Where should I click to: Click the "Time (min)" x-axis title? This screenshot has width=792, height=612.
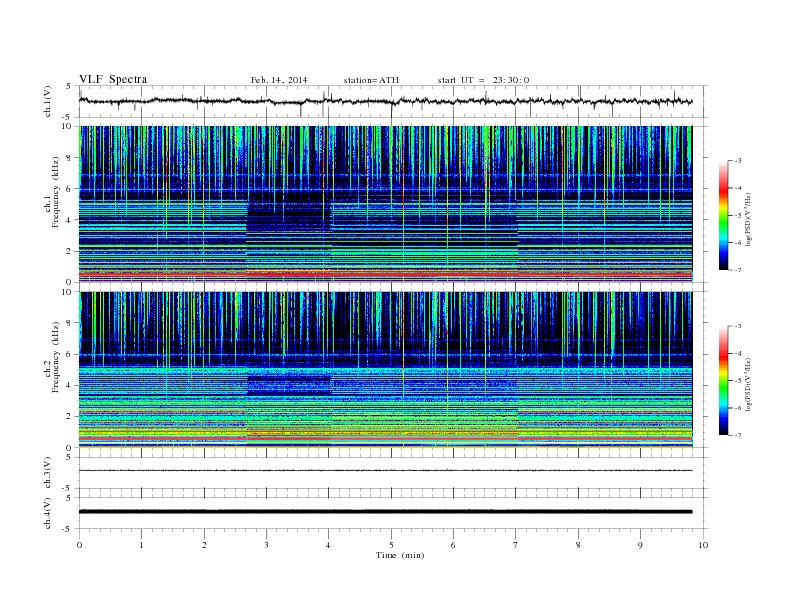(400, 555)
